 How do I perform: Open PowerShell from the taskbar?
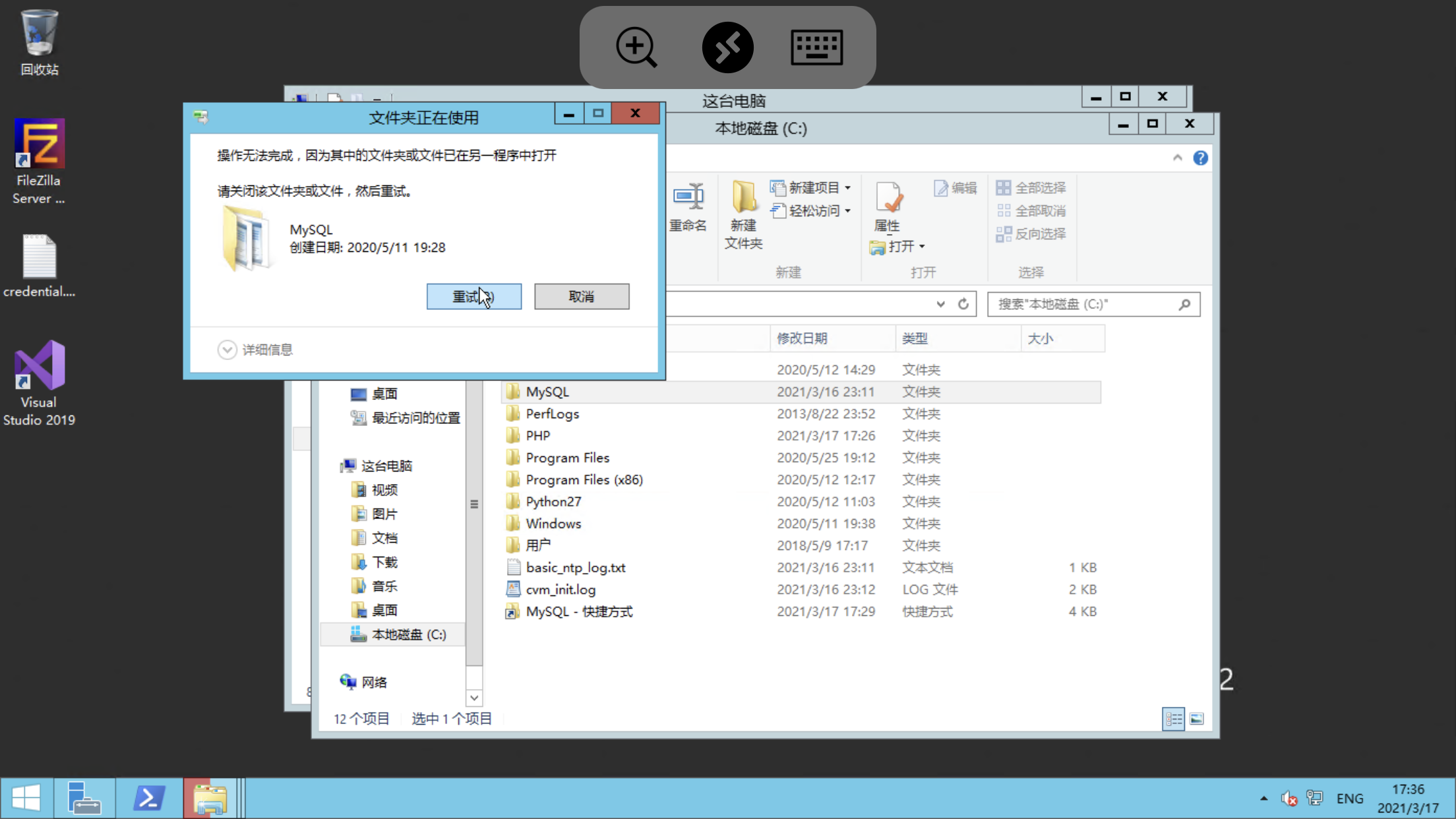[149, 798]
